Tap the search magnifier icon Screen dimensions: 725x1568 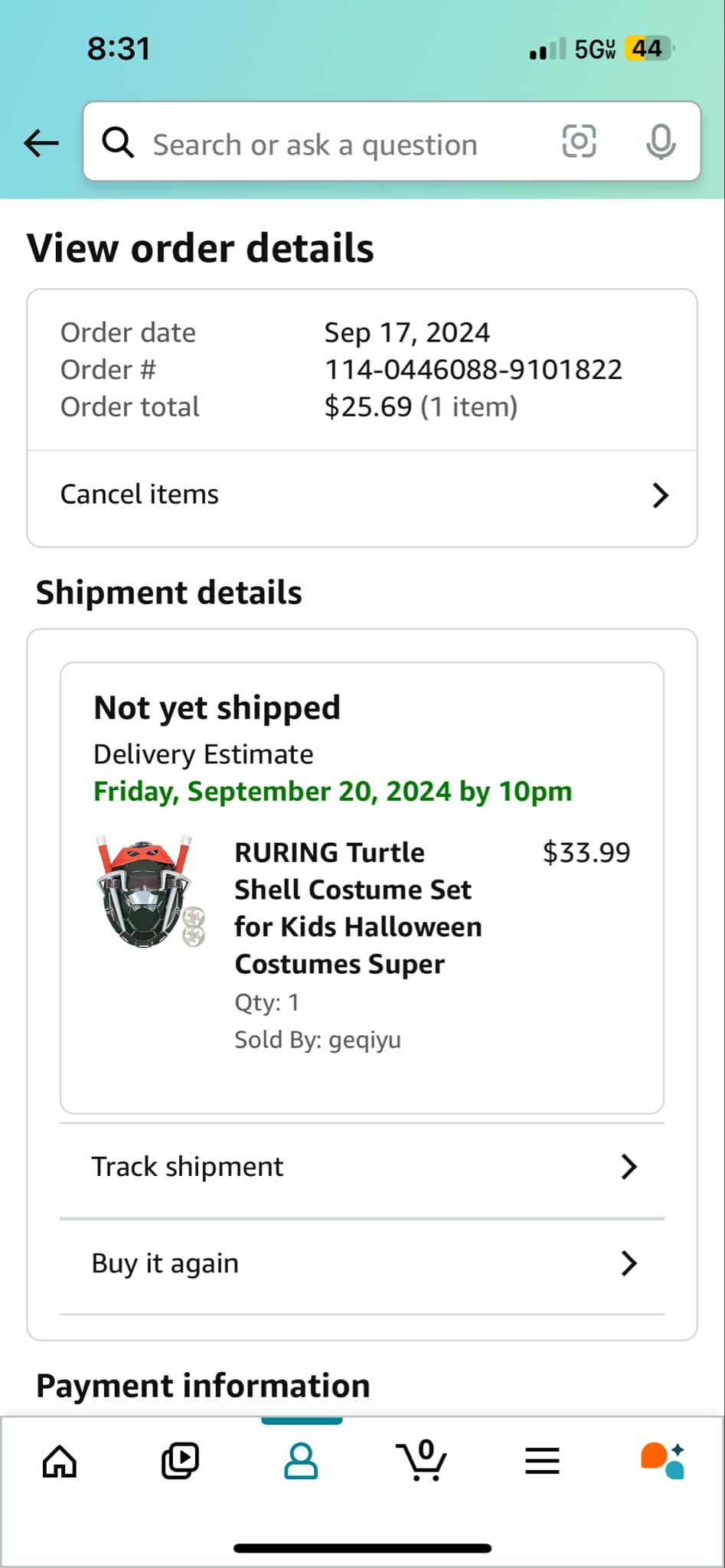pos(118,142)
